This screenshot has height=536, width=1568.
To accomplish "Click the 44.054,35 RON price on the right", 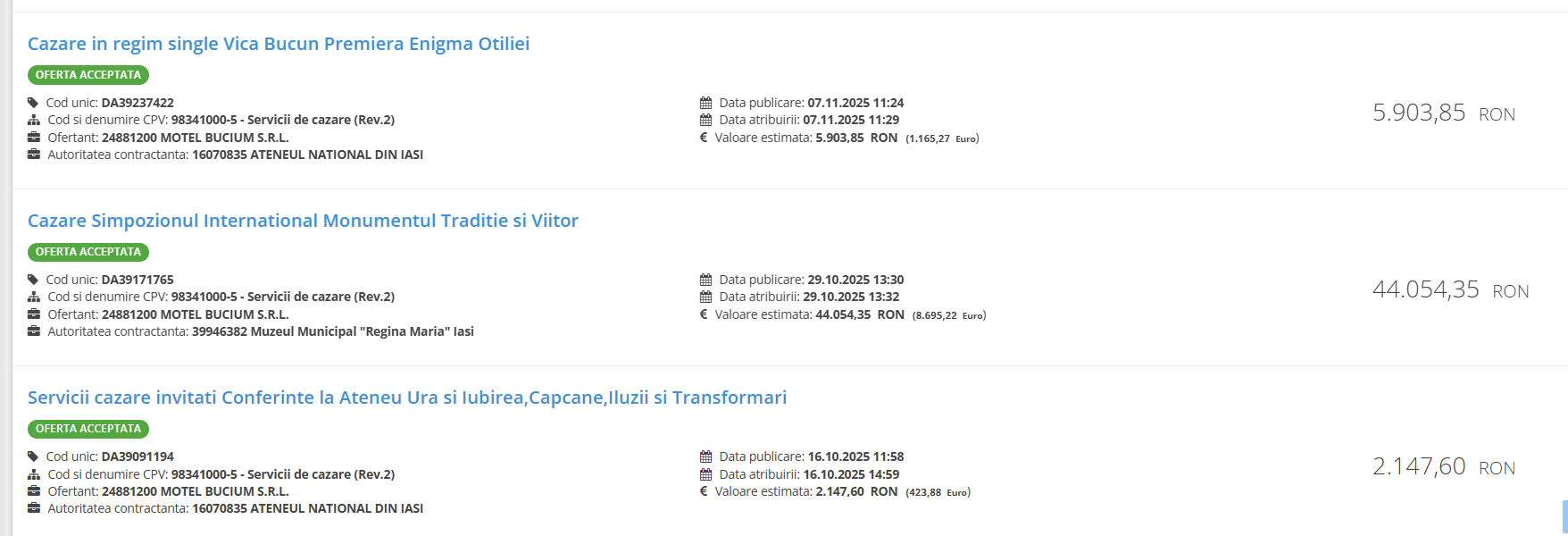I will pyautogui.click(x=1449, y=290).
